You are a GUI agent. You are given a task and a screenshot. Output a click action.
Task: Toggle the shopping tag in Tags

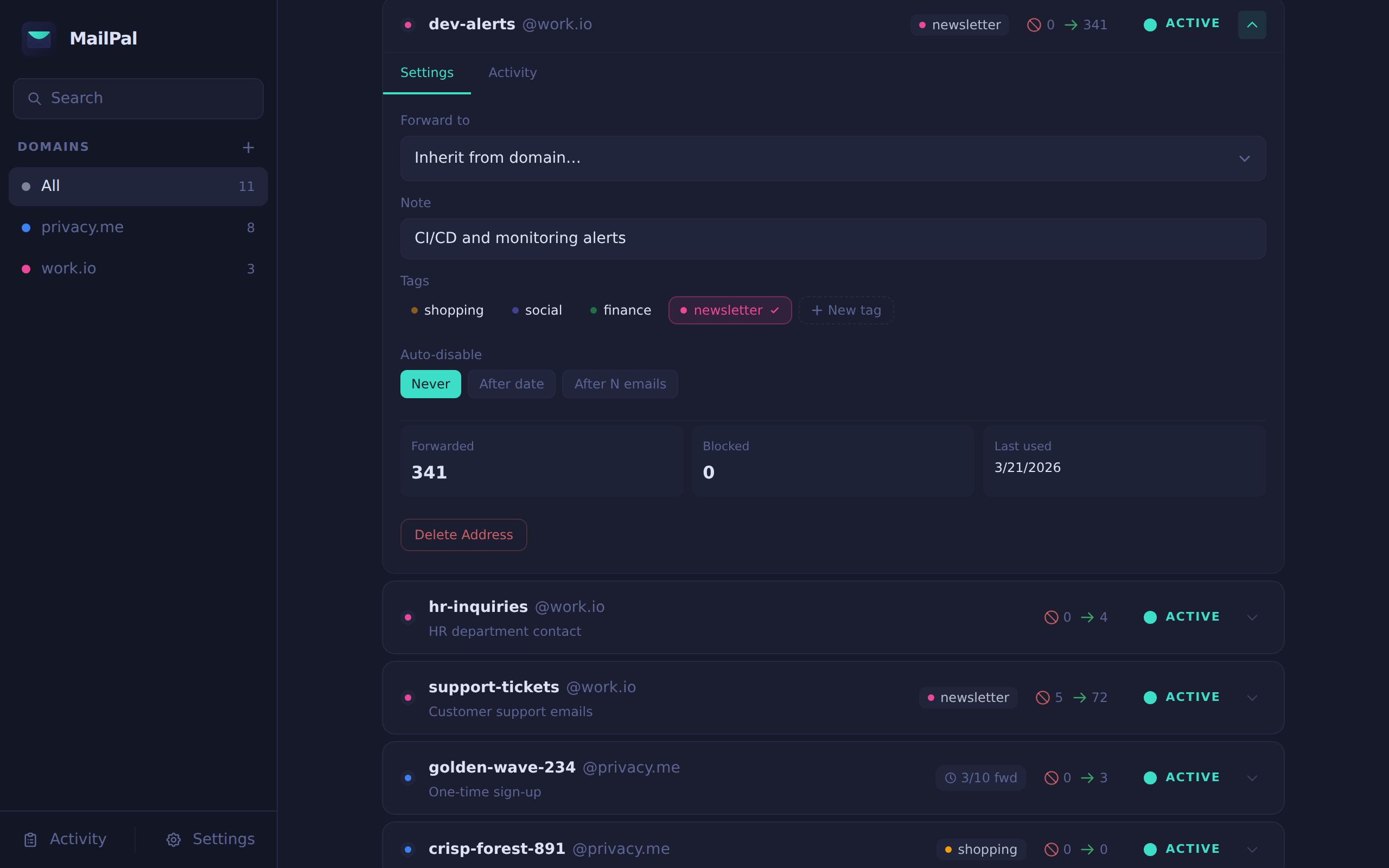[448, 310]
